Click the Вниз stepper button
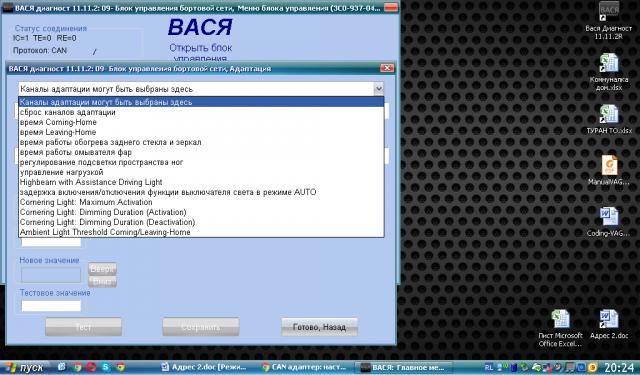This screenshot has height=375, width=640. coord(102,282)
